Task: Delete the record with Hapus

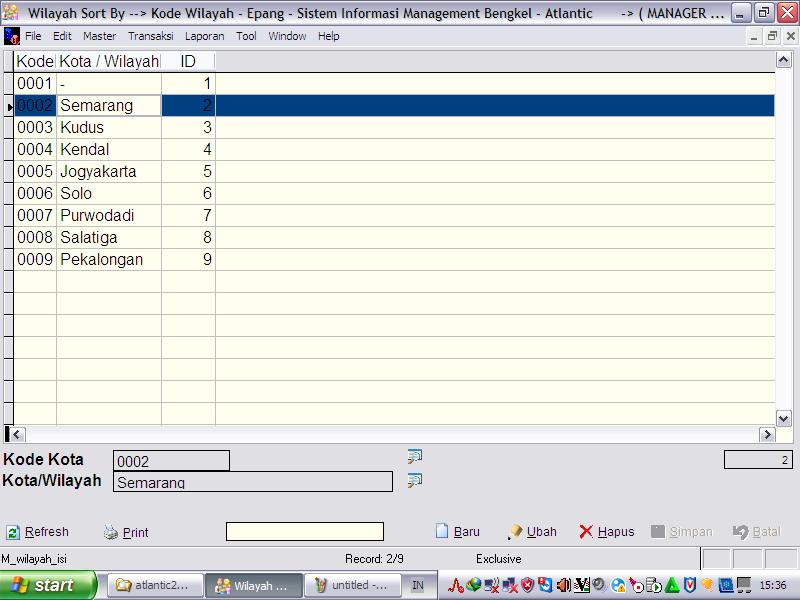Action: coord(607,532)
